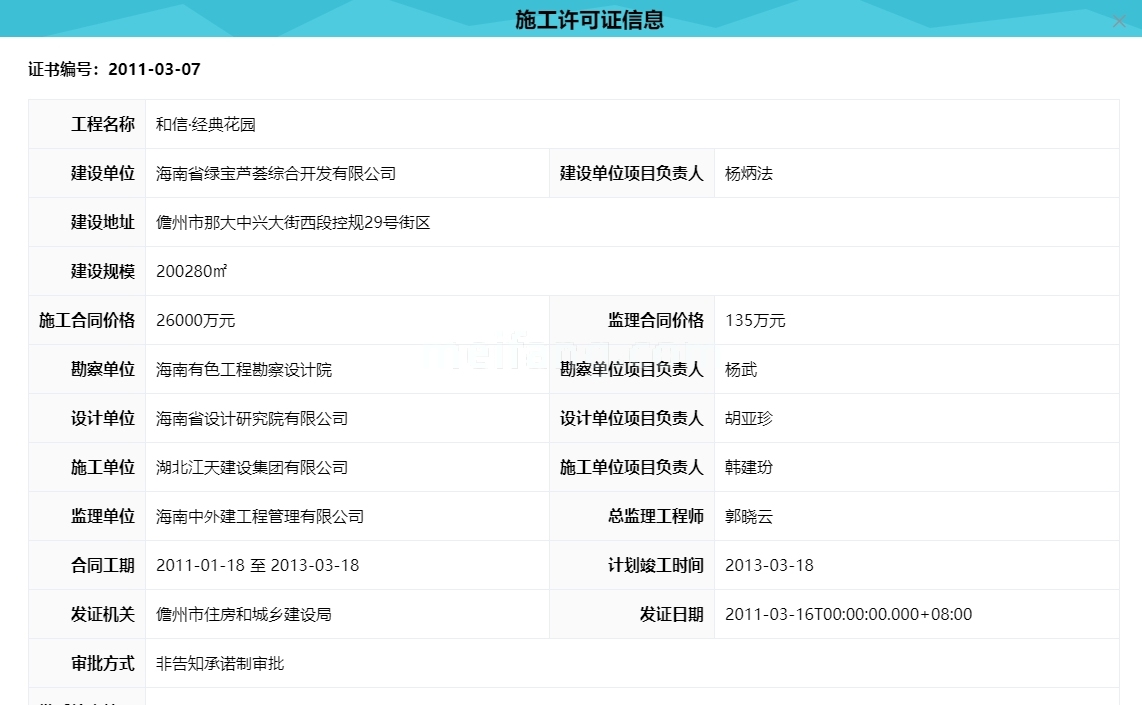The image size is (1142, 705).
Task: Select 杨武 under 勘察单位项目负责人
Action: (742, 369)
